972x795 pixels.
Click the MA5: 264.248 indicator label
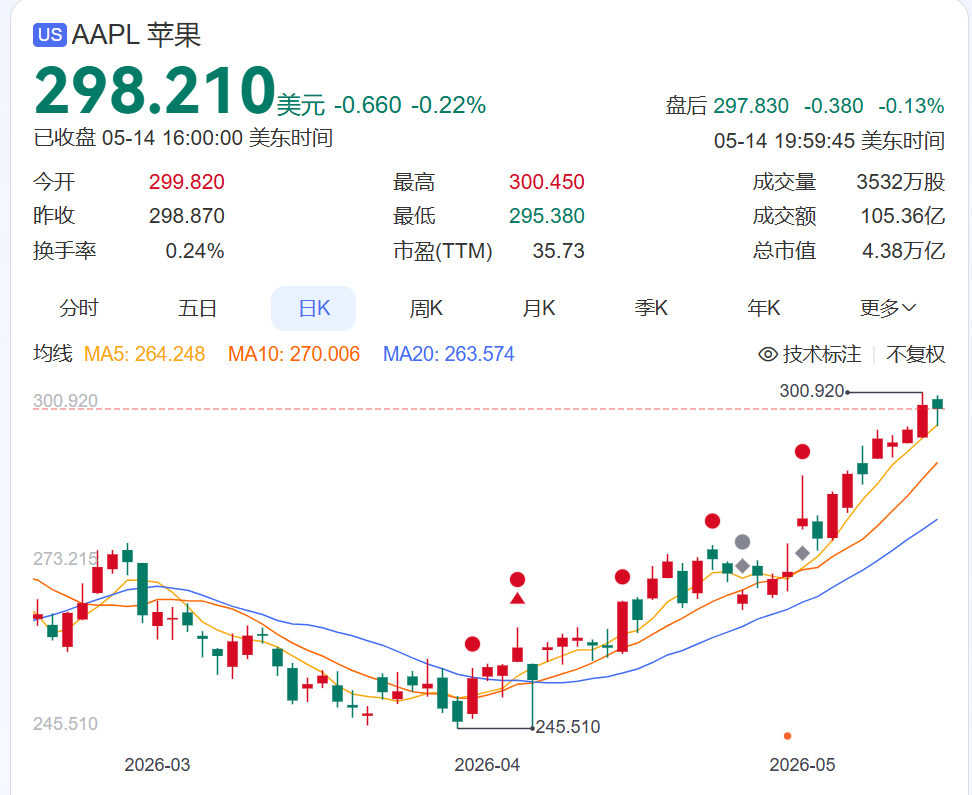(x=144, y=354)
